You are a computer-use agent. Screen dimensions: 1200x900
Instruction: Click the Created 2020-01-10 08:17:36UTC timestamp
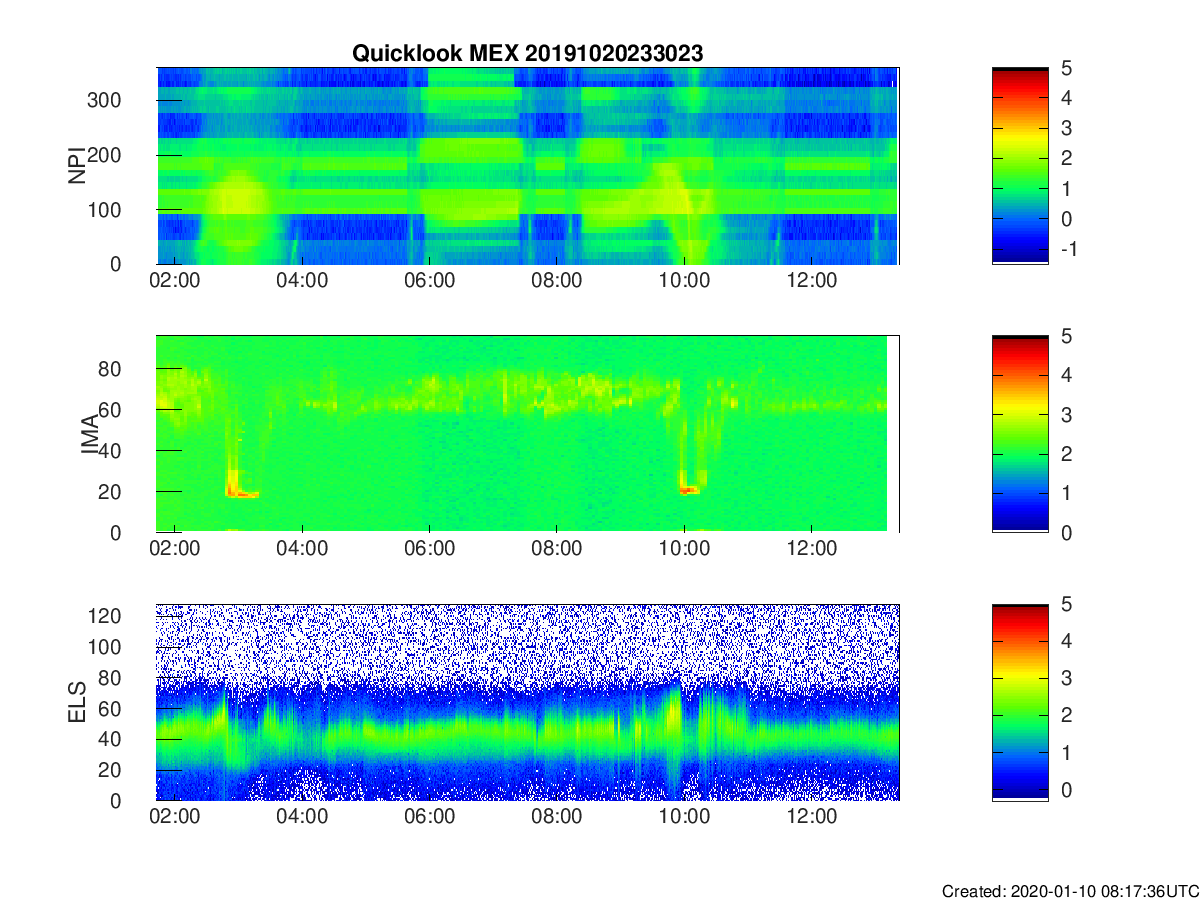click(1070, 891)
